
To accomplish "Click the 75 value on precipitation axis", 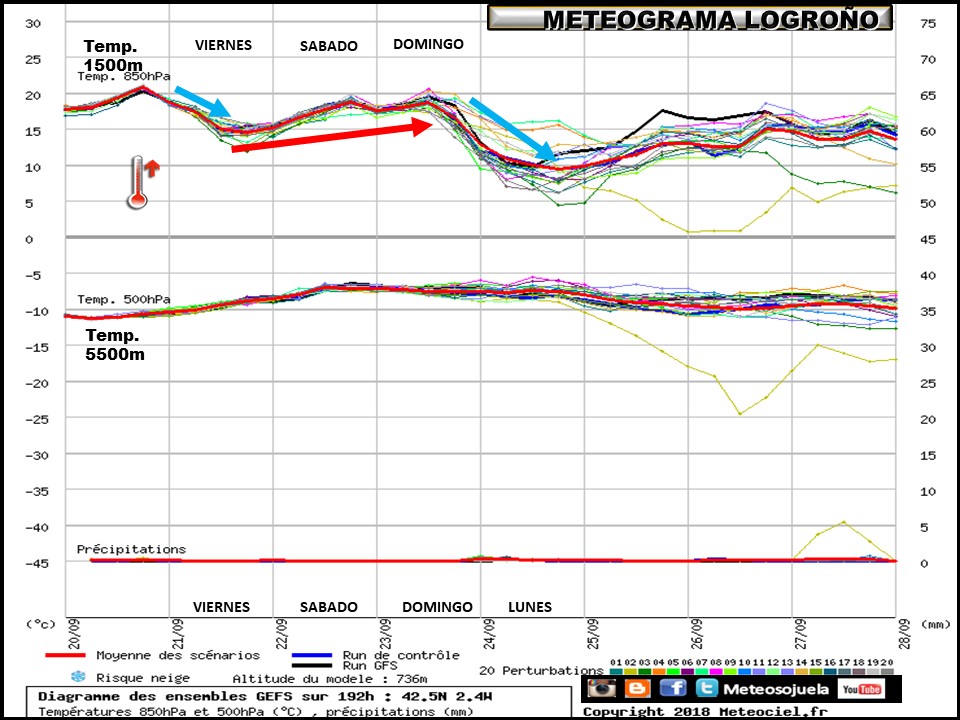I will (x=928, y=23).
